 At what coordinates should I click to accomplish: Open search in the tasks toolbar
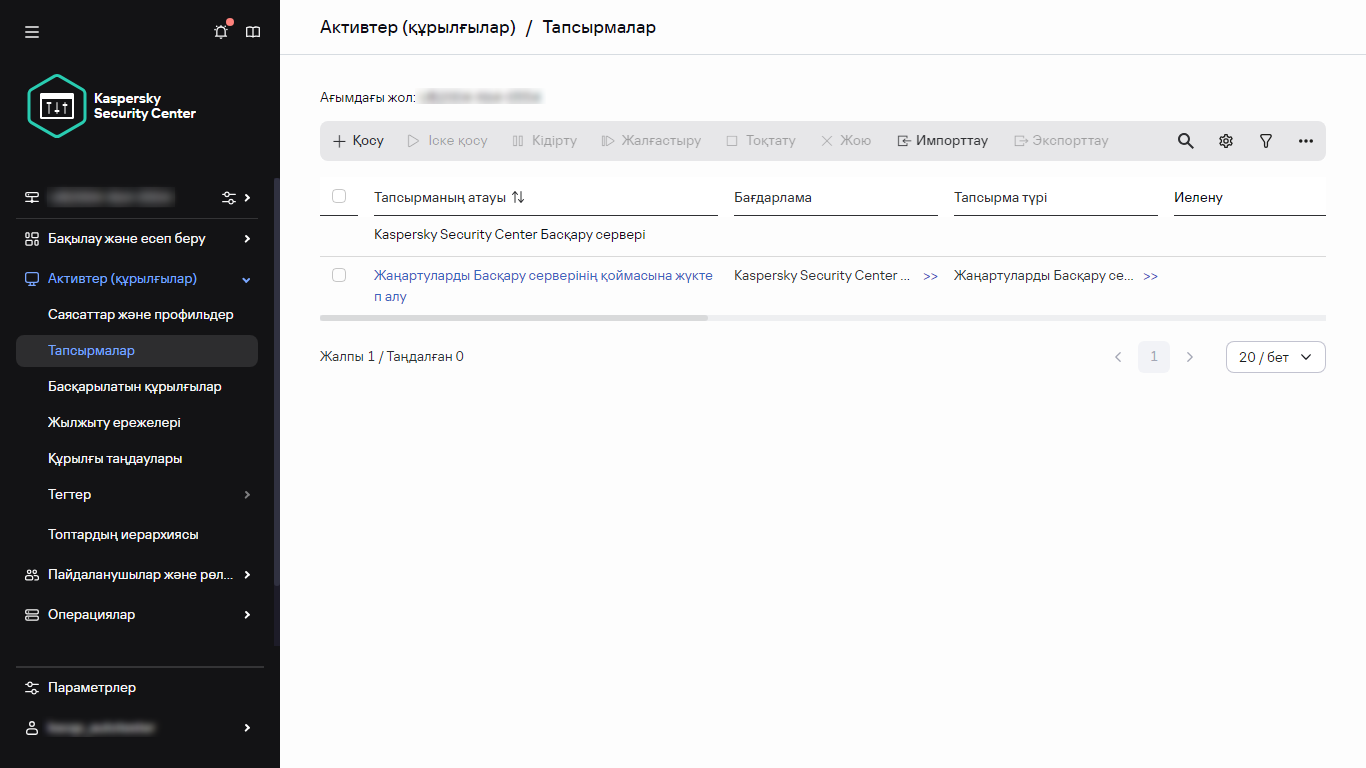tap(1185, 141)
